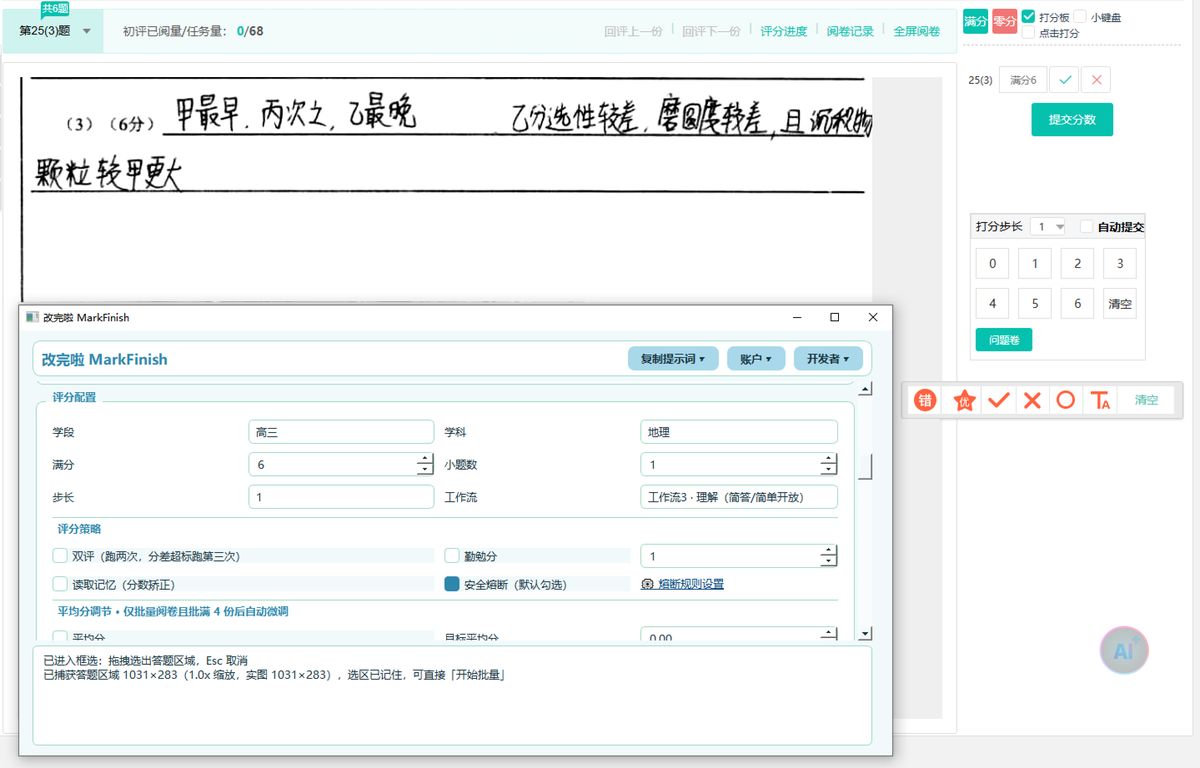Click the 共6题 badge
1200x768 pixels.
[55, 8]
